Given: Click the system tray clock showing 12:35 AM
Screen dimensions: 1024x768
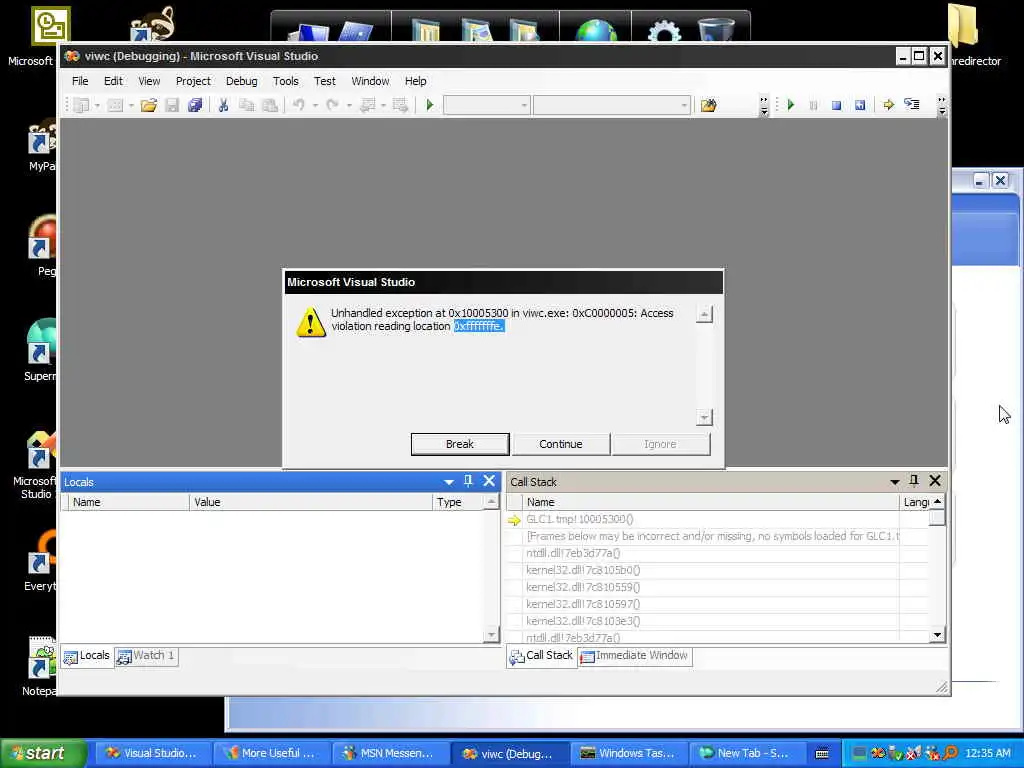Looking at the screenshot, I should point(987,754).
